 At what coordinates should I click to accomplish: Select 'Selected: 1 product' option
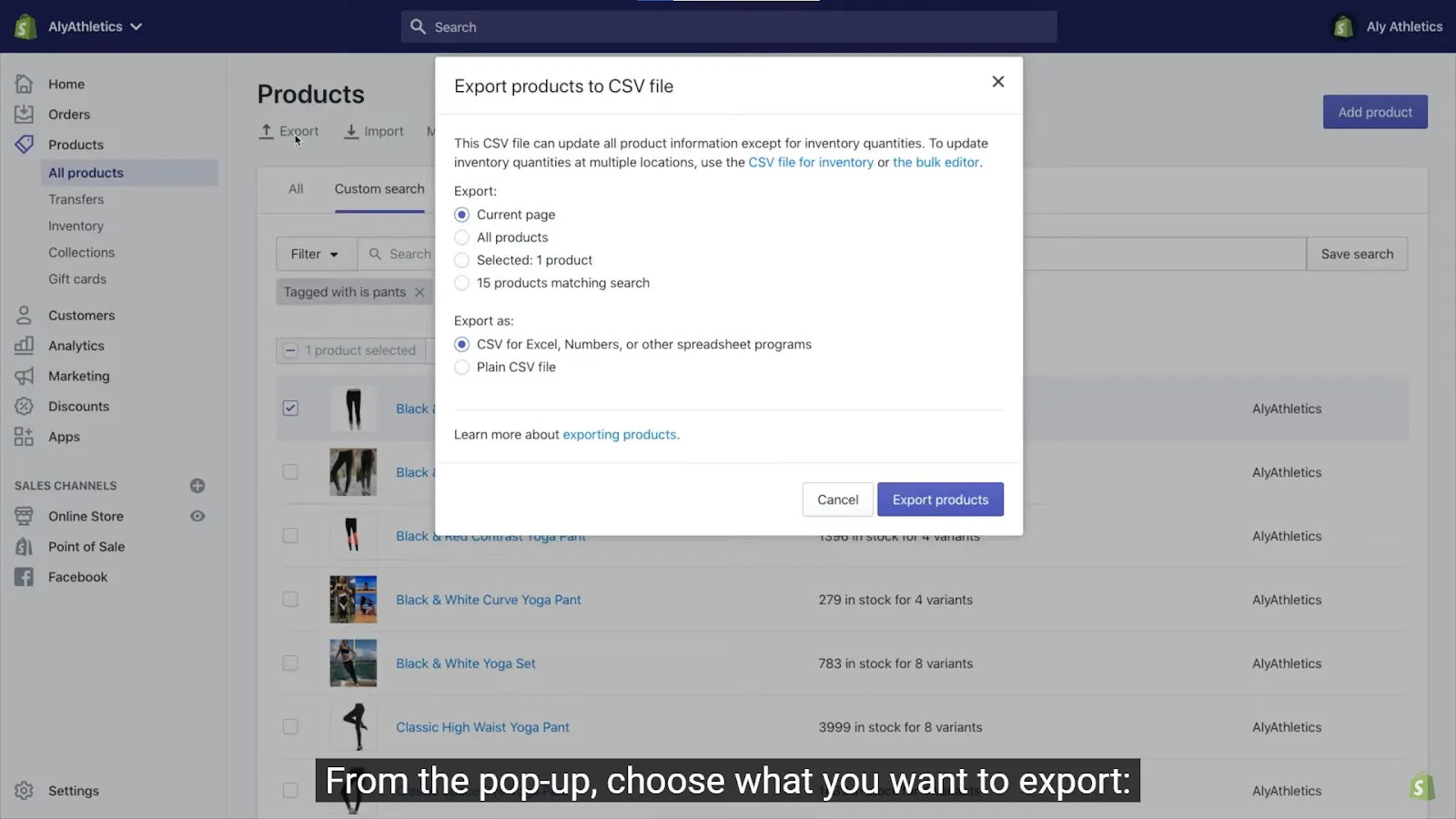pyautogui.click(x=462, y=260)
